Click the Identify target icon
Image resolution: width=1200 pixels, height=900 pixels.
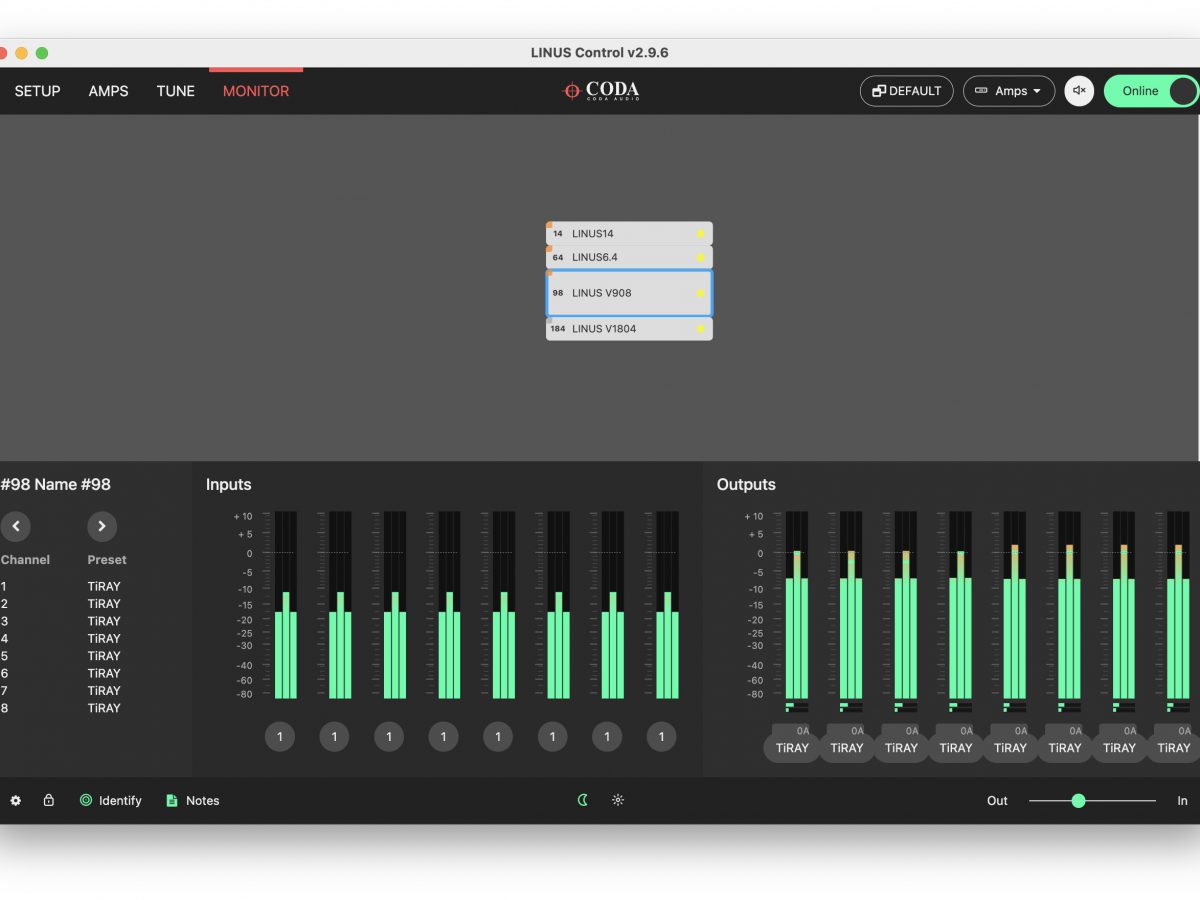(86, 800)
